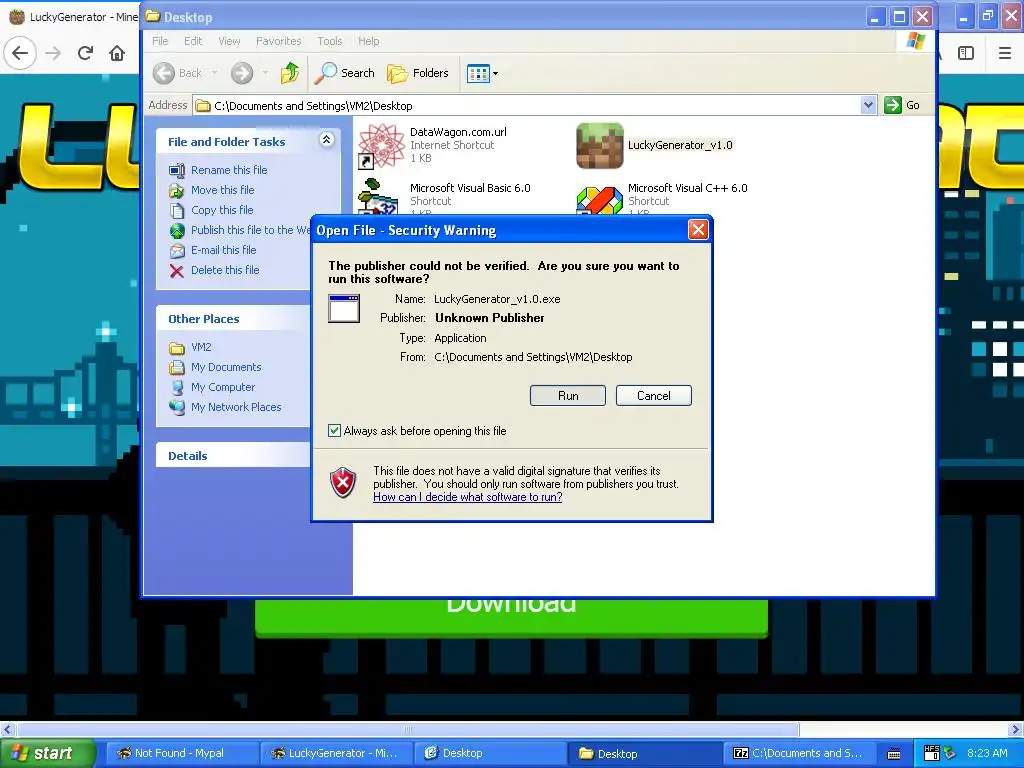Viewport: 1024px width, 768px height.
Task: Click the browser home icon
Action: tap(117, 53)
